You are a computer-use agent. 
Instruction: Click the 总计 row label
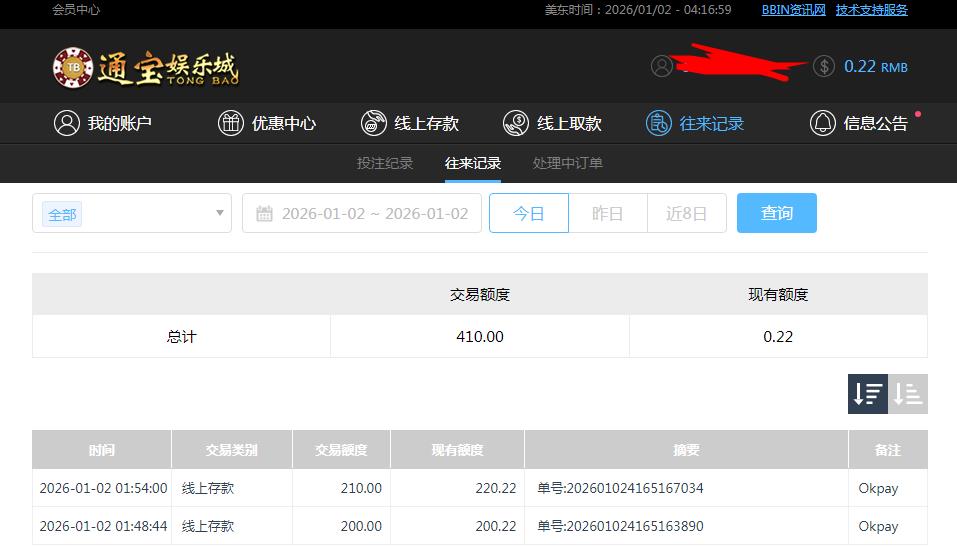[x=181, y=336]
